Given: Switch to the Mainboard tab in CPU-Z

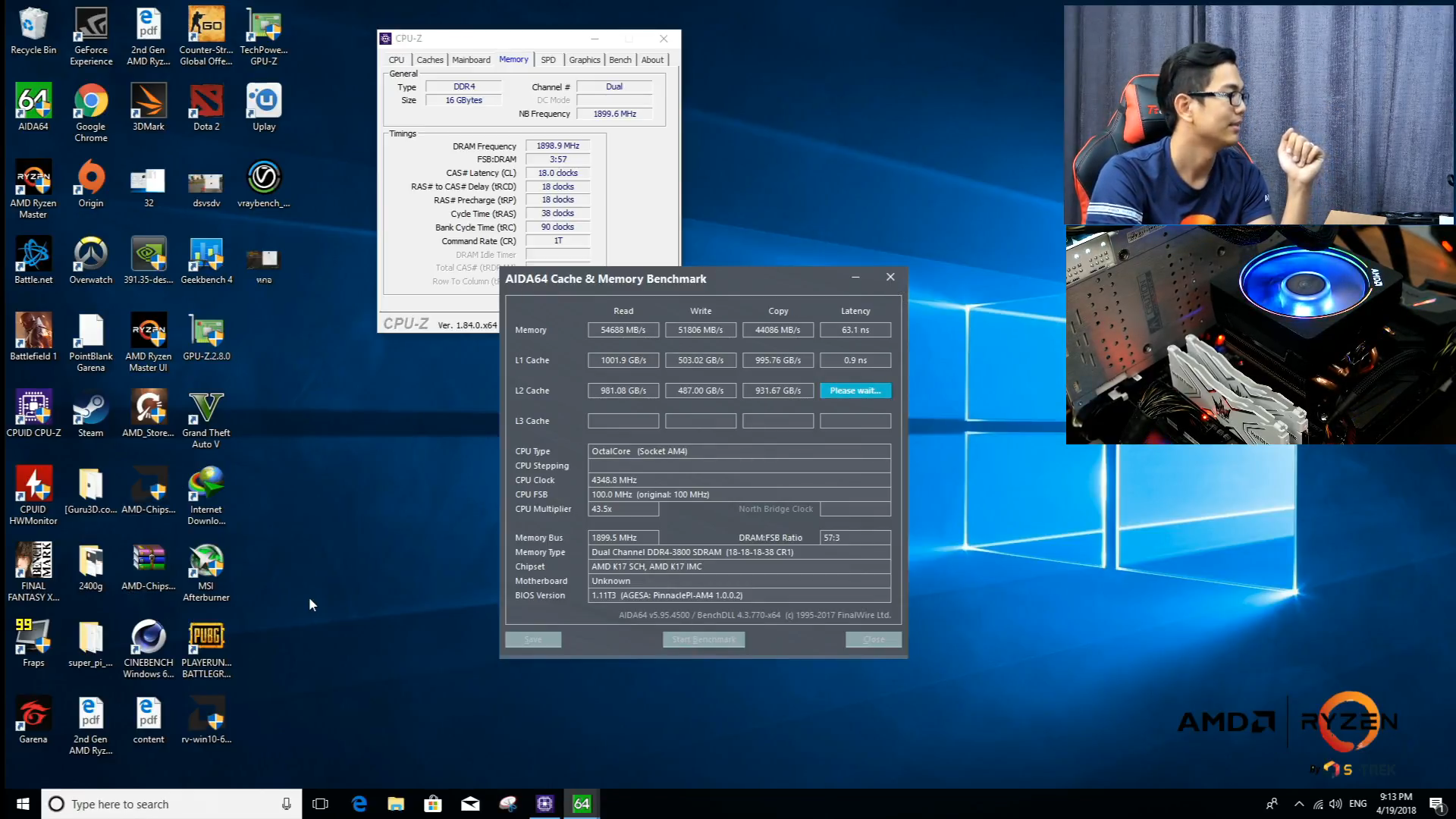Looking at the screenshot, I should 471,60.
